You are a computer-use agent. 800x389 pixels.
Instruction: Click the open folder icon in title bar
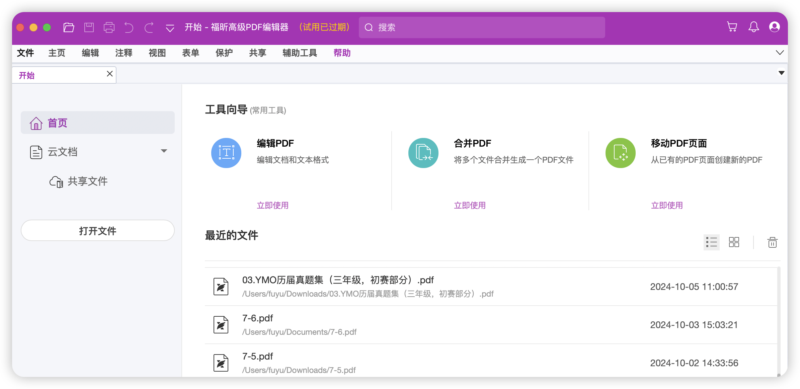click(x=68, y=28)
